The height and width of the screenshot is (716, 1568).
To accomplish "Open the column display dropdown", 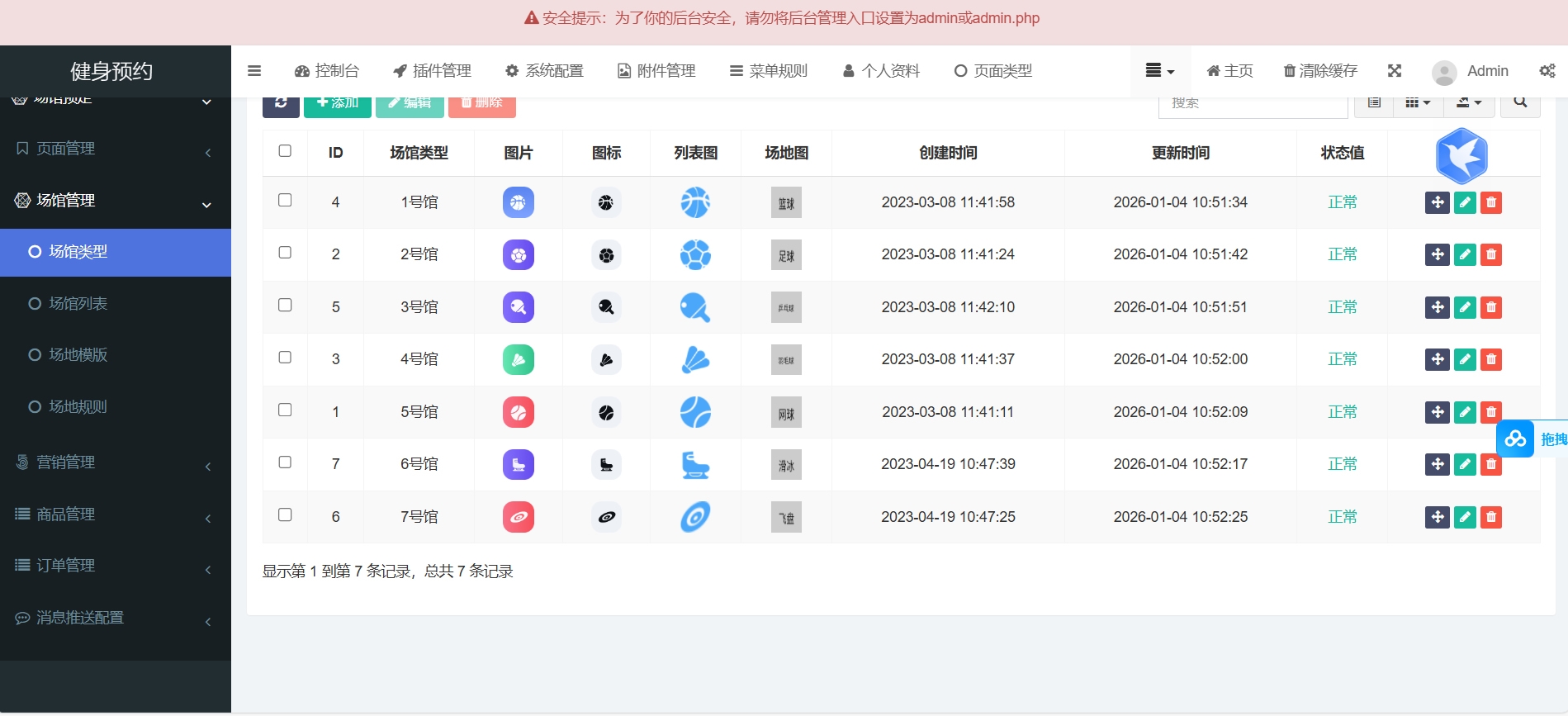I will (1417, 104).
